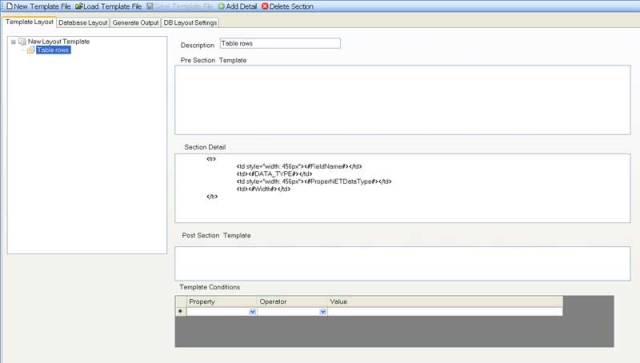This screenshot has width=640, height=363.
Task: Click the green Add Detail icon
Action: (x=221, y=6)
